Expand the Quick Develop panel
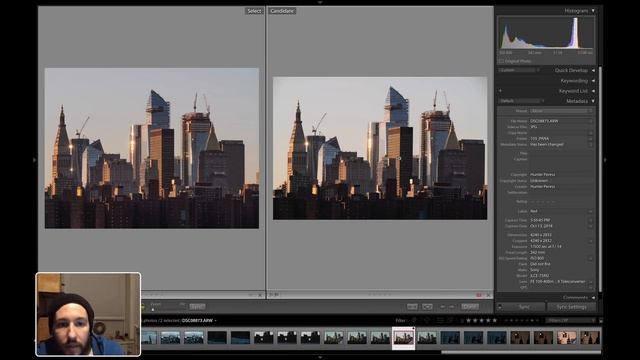 (x=593, y=70)
